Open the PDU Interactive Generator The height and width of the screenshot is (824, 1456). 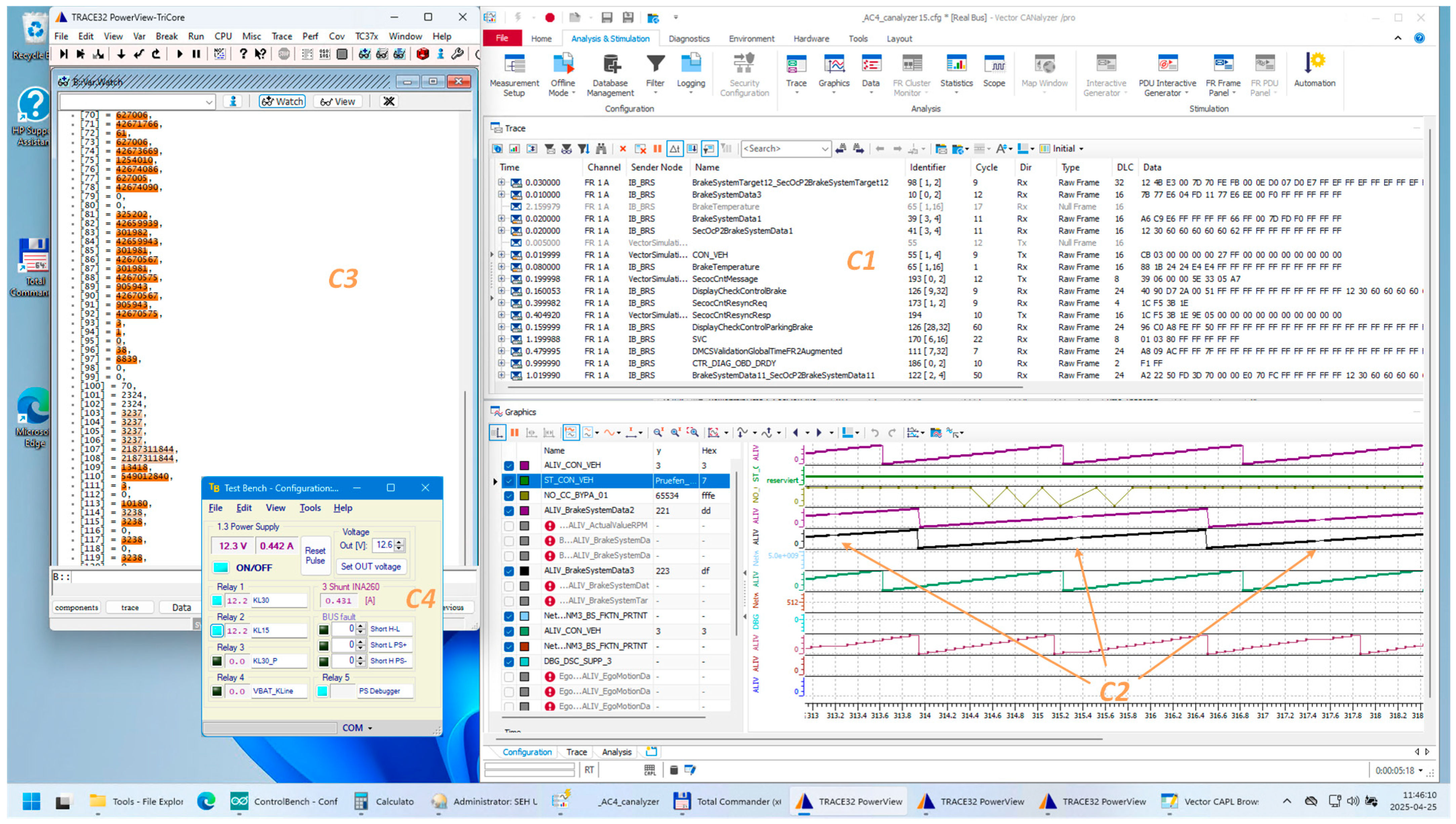click(1167, 75)
